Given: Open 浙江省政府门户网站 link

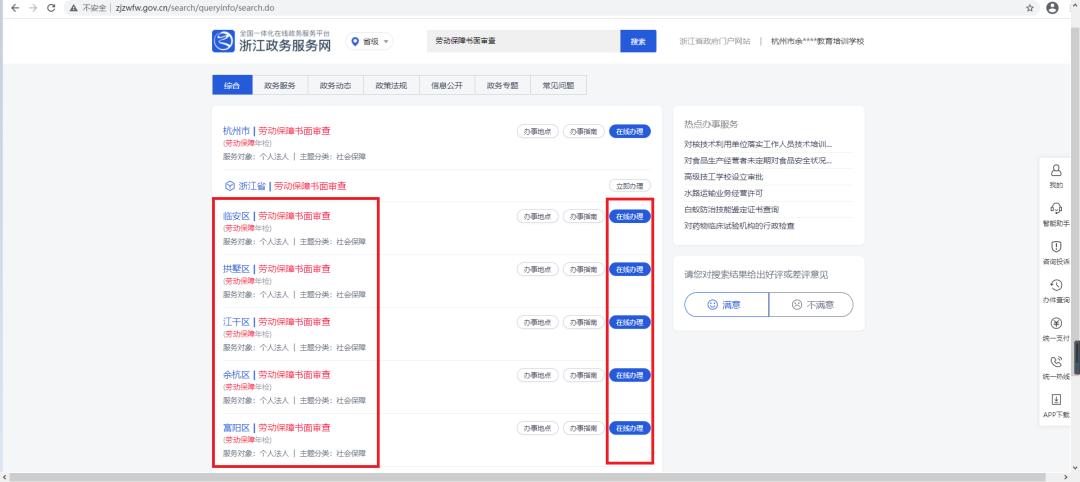Looking at the screenshot, I should pyautogui.click(x=715, y=41).
